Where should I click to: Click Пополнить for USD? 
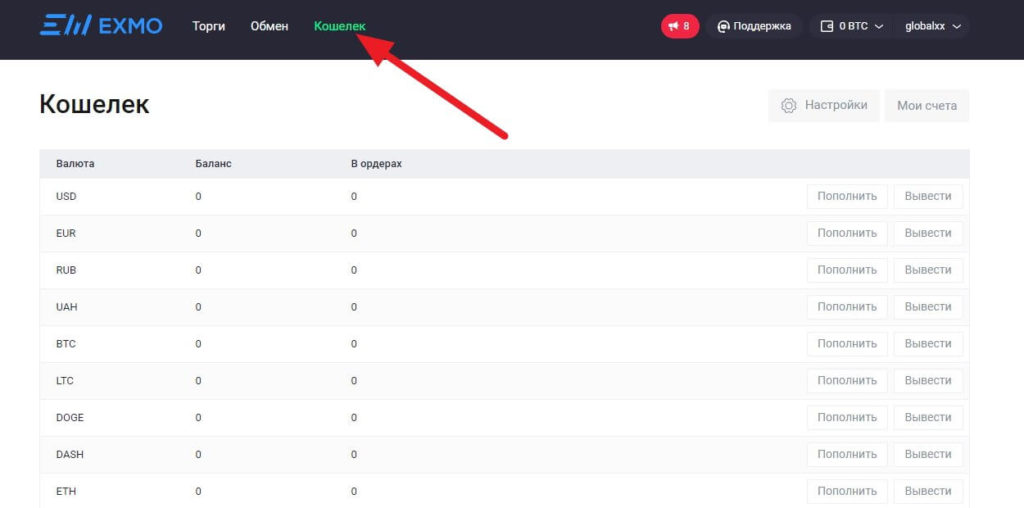click(x=846, y=196)
